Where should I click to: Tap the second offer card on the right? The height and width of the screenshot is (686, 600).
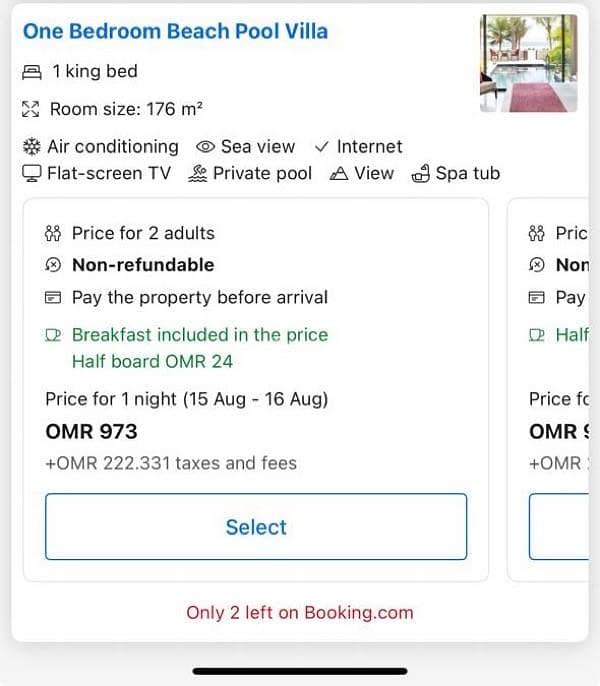coord(548,390)
